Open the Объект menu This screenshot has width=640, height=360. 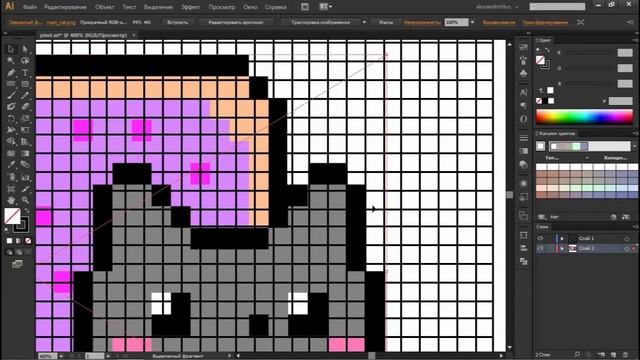point(104,7)
